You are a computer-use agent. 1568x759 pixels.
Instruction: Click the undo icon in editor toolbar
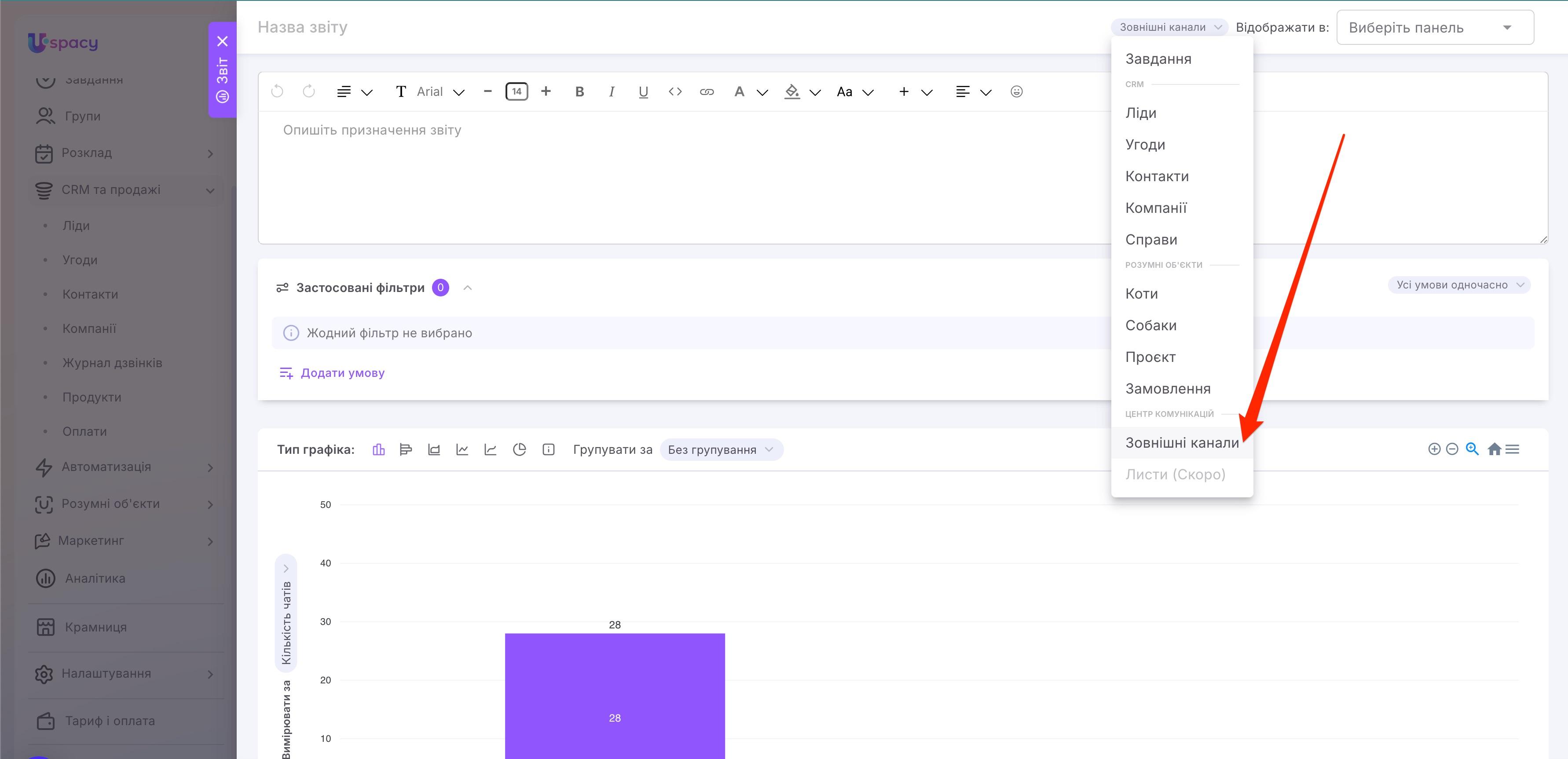(277, 92)
